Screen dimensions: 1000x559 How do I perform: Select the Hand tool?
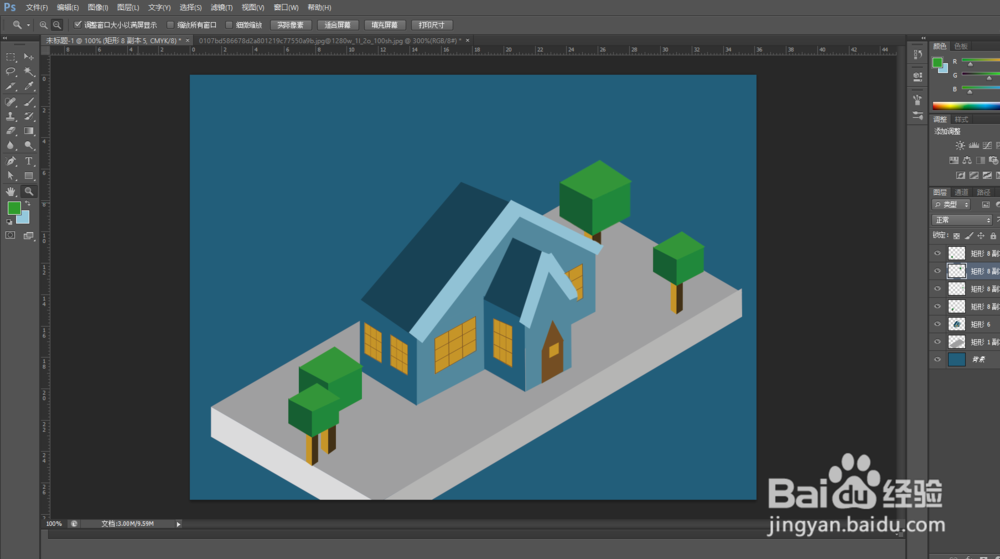(x=11, y=191)
